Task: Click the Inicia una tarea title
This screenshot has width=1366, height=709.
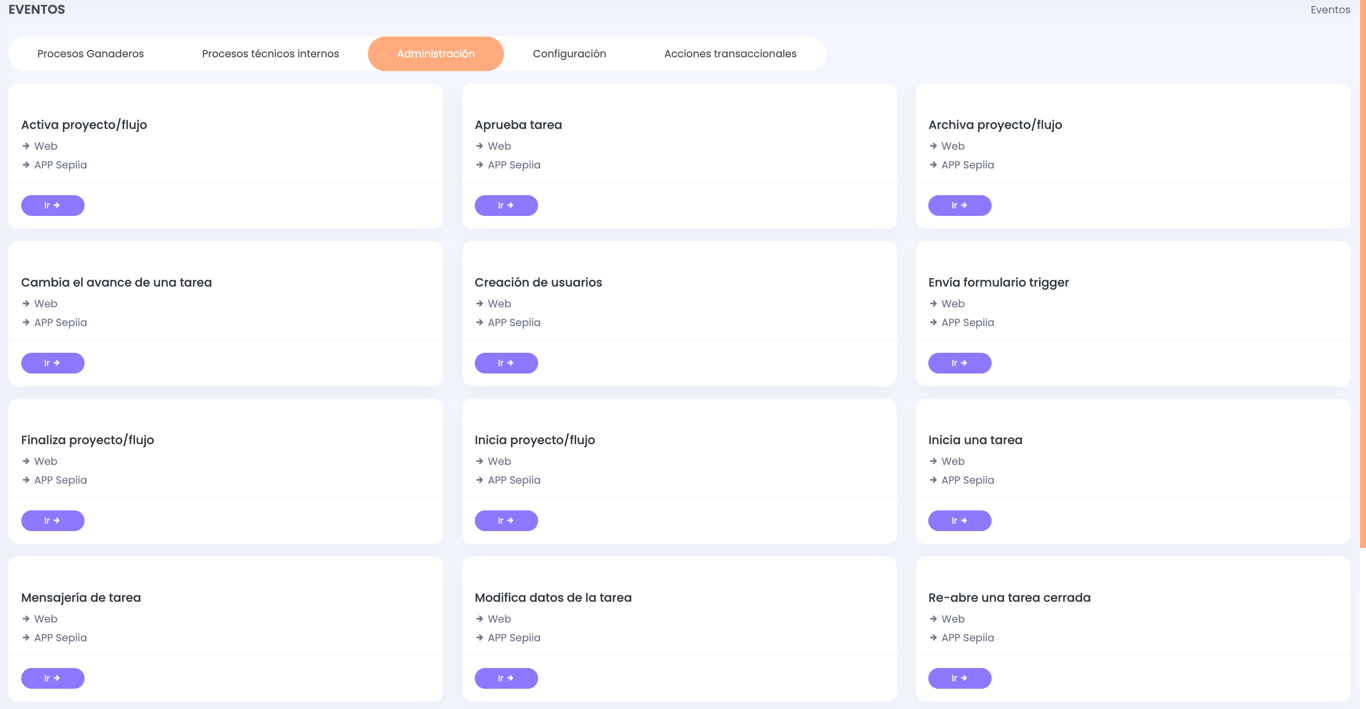Action: 975,440
